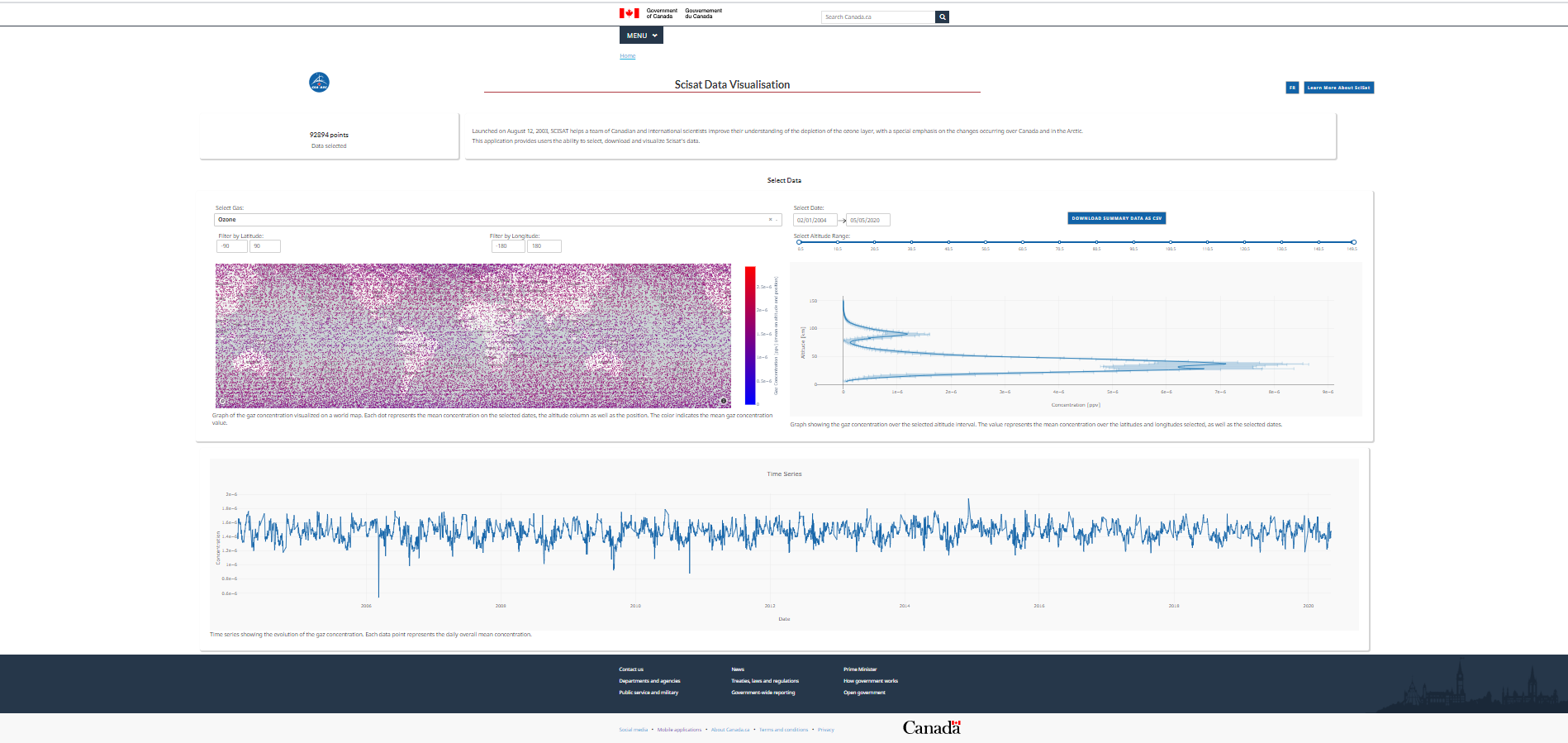Screen dimensions: 1568x743
Task: Expand the Select Gas combo box arrow
Action: 777,220
